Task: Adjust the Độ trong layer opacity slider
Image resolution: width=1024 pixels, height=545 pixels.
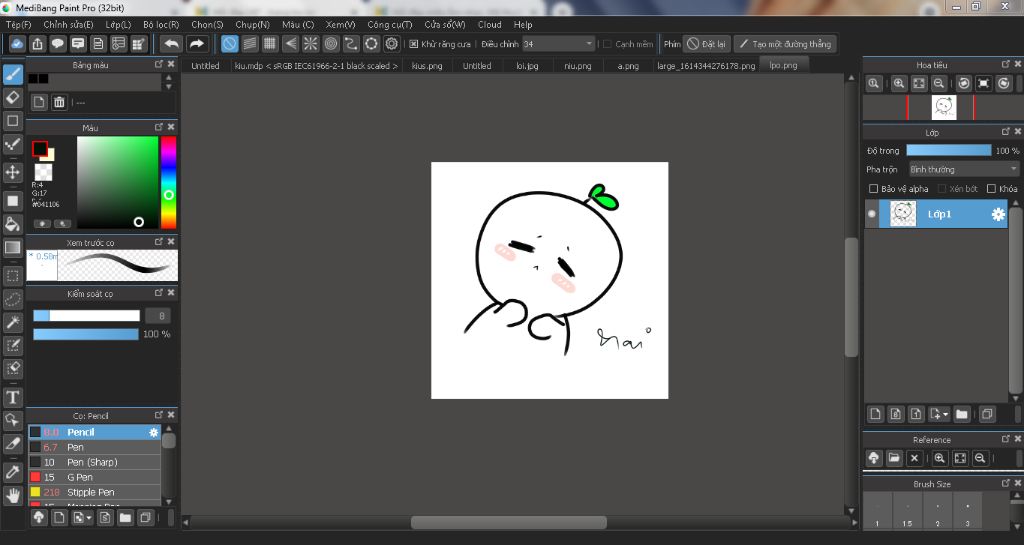Action: click(948, 150)
